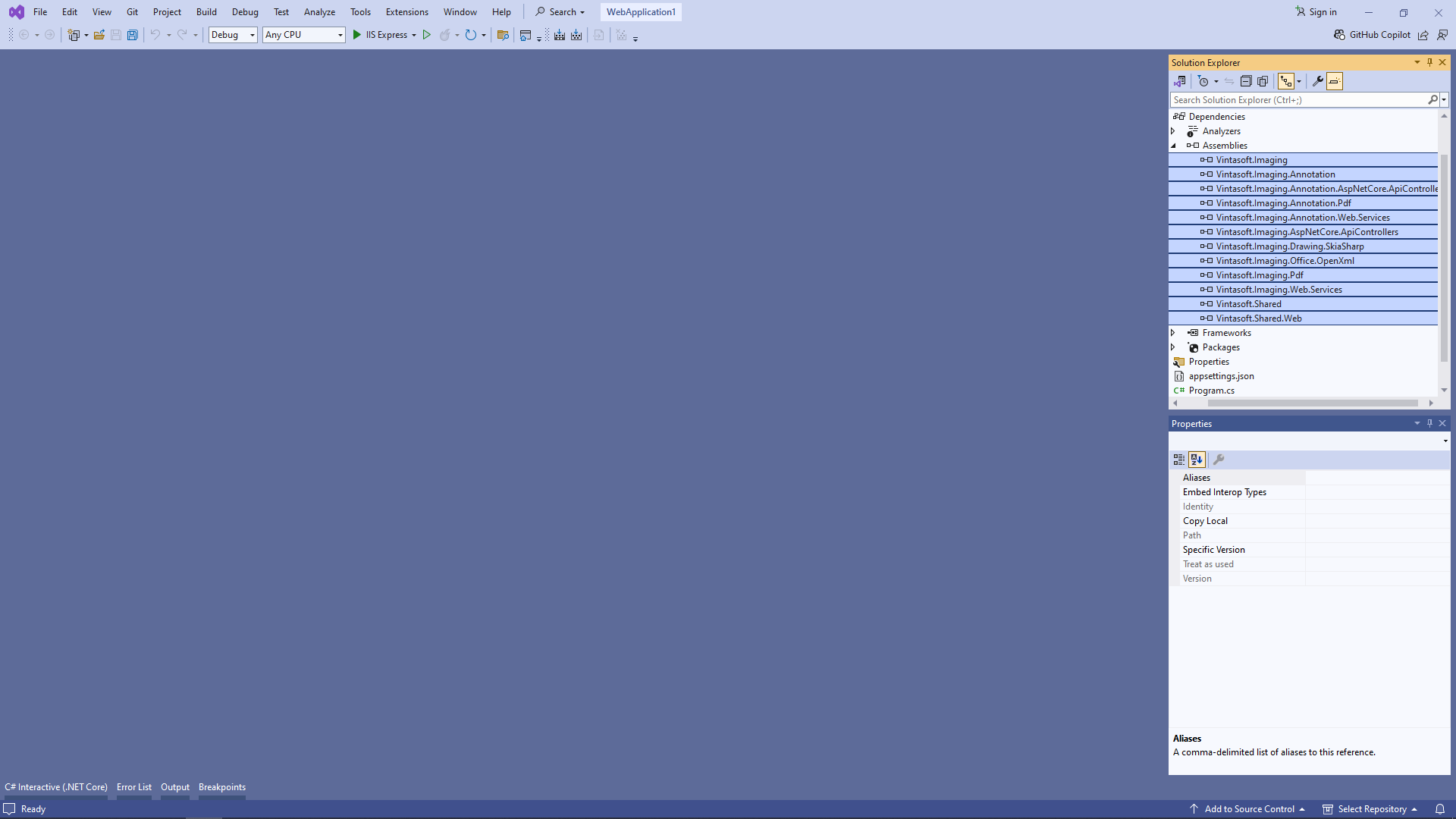
Task: Open the Breakpoints tab
Action: [222, 787]
